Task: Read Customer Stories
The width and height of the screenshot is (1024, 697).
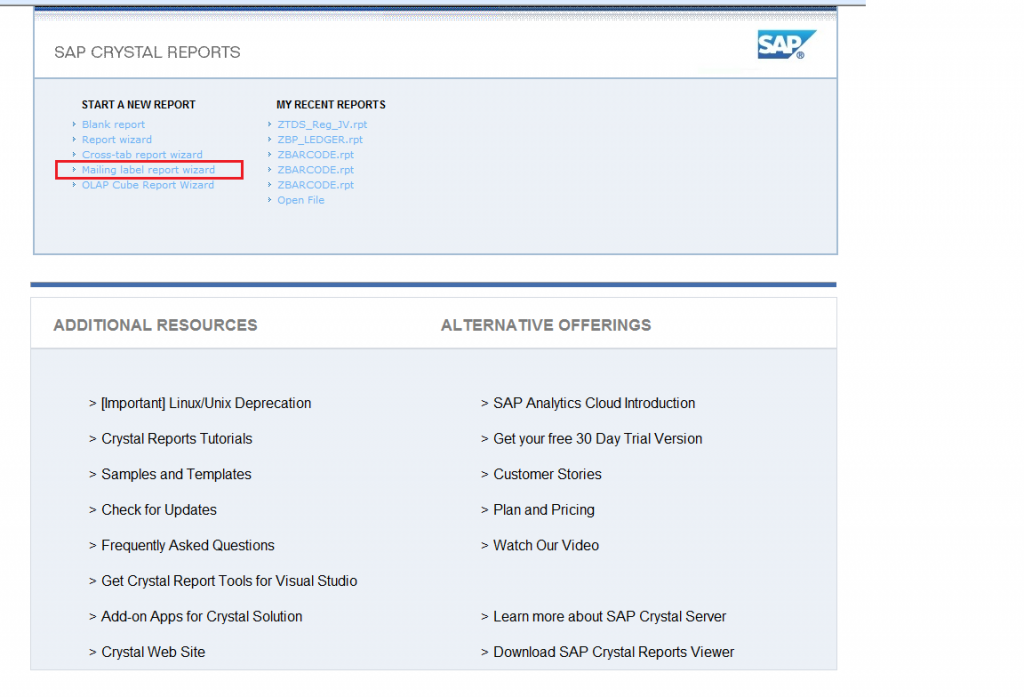Action: [547, 474]
